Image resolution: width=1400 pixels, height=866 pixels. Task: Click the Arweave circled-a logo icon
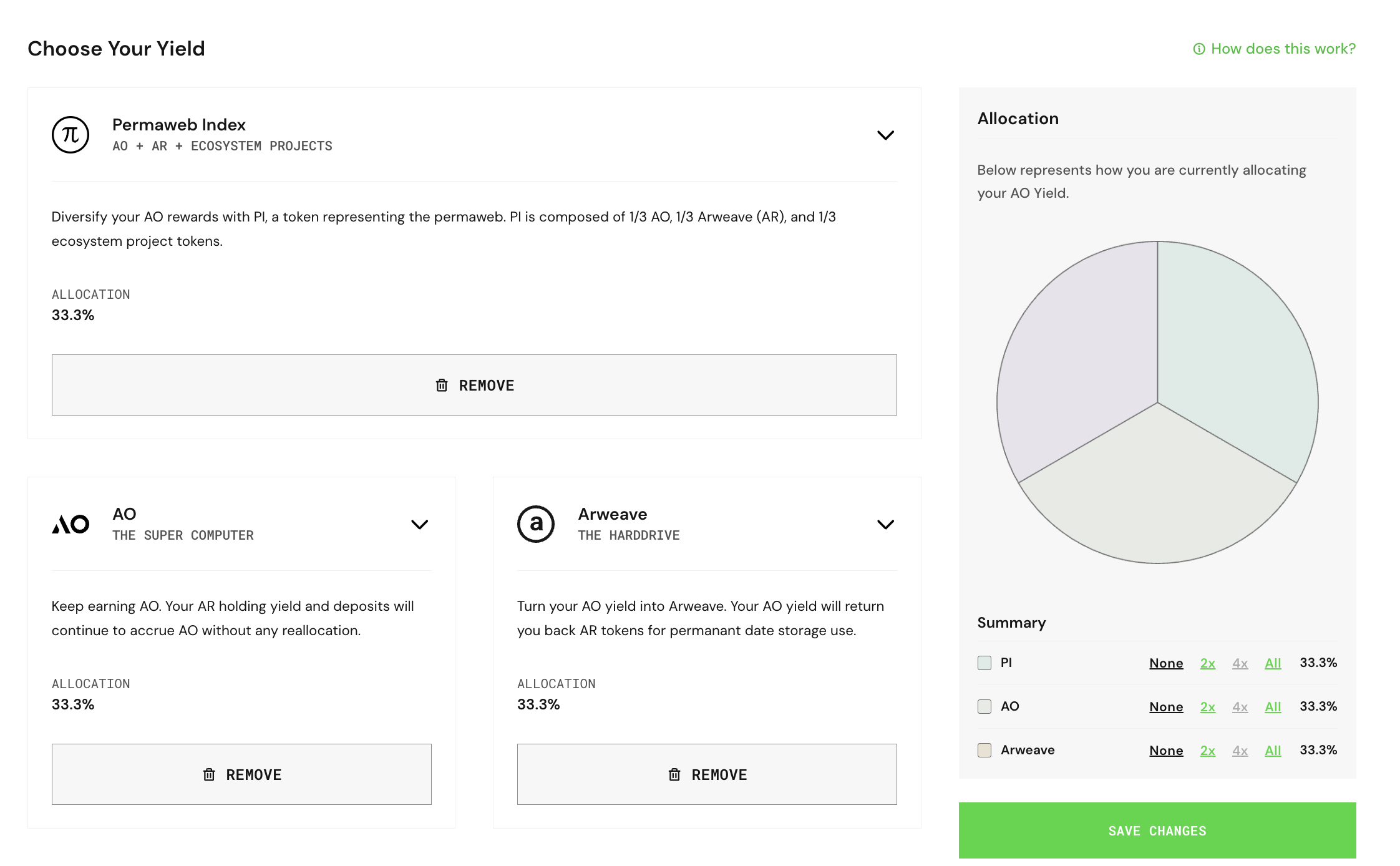[536, 524]
